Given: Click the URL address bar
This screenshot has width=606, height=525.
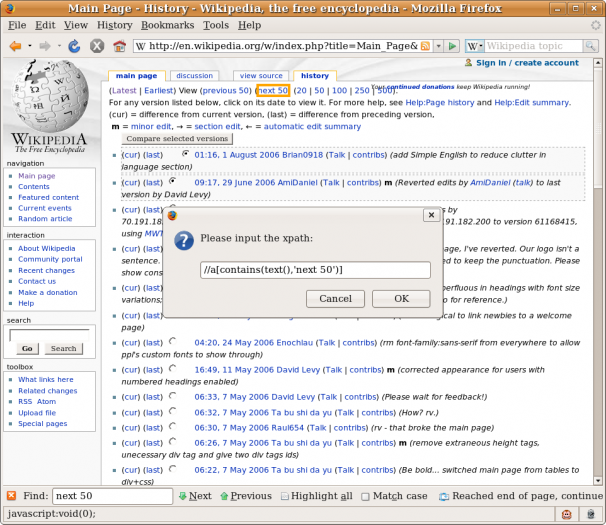Looking at the screenshot, I should 283,46.
